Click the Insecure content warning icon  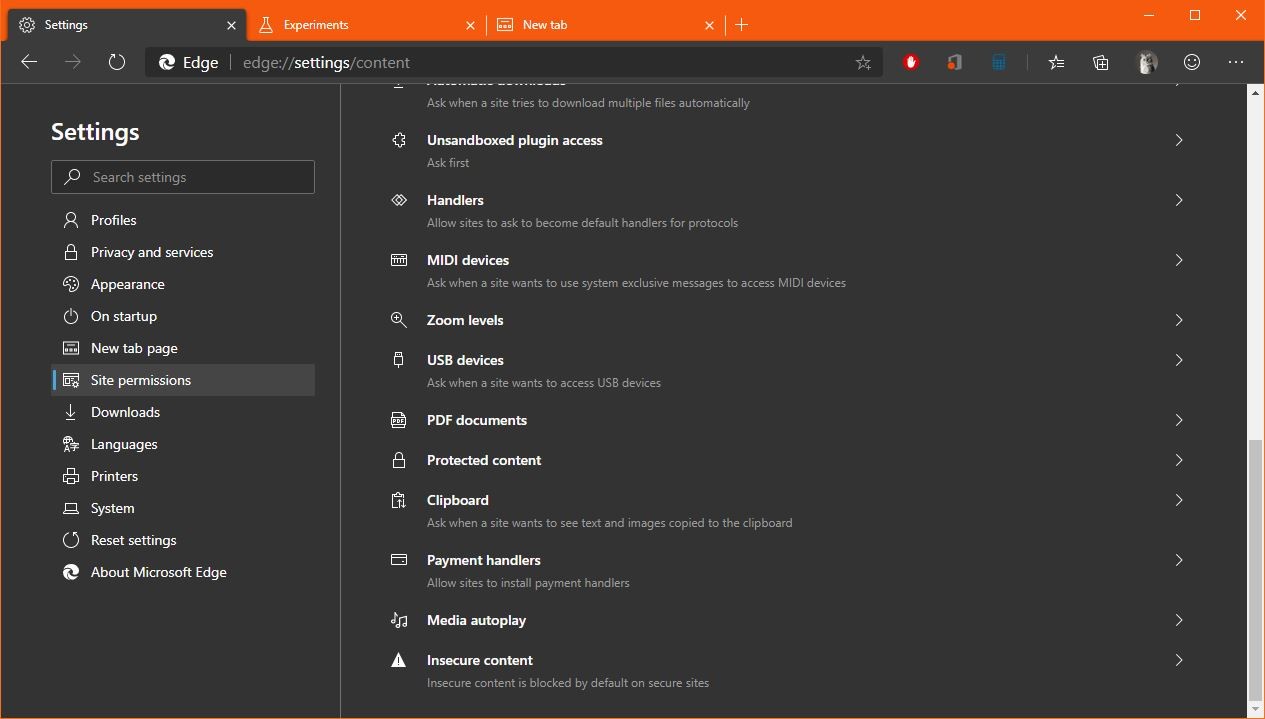click(398, 660)
